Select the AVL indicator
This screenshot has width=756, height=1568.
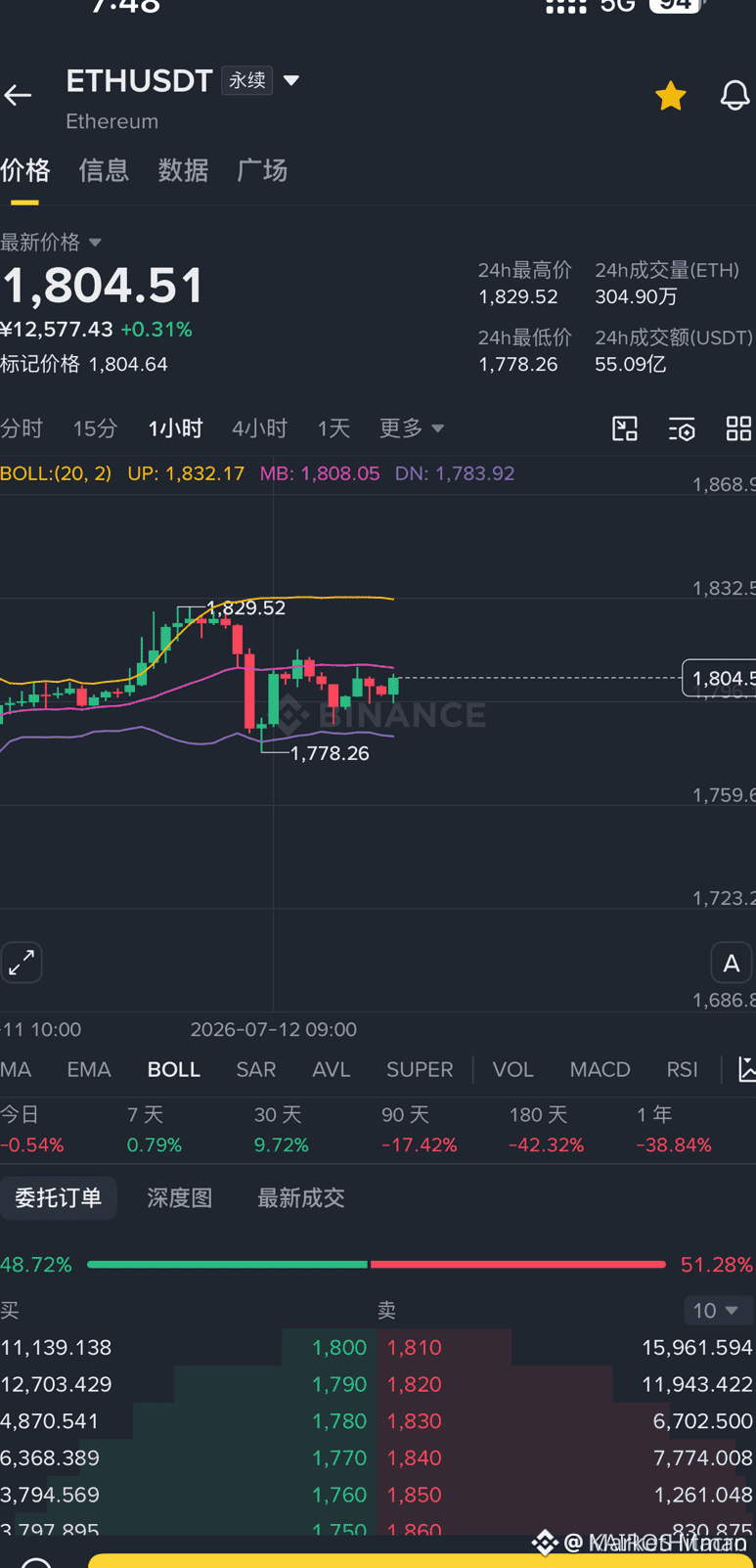click(332, 1070)
